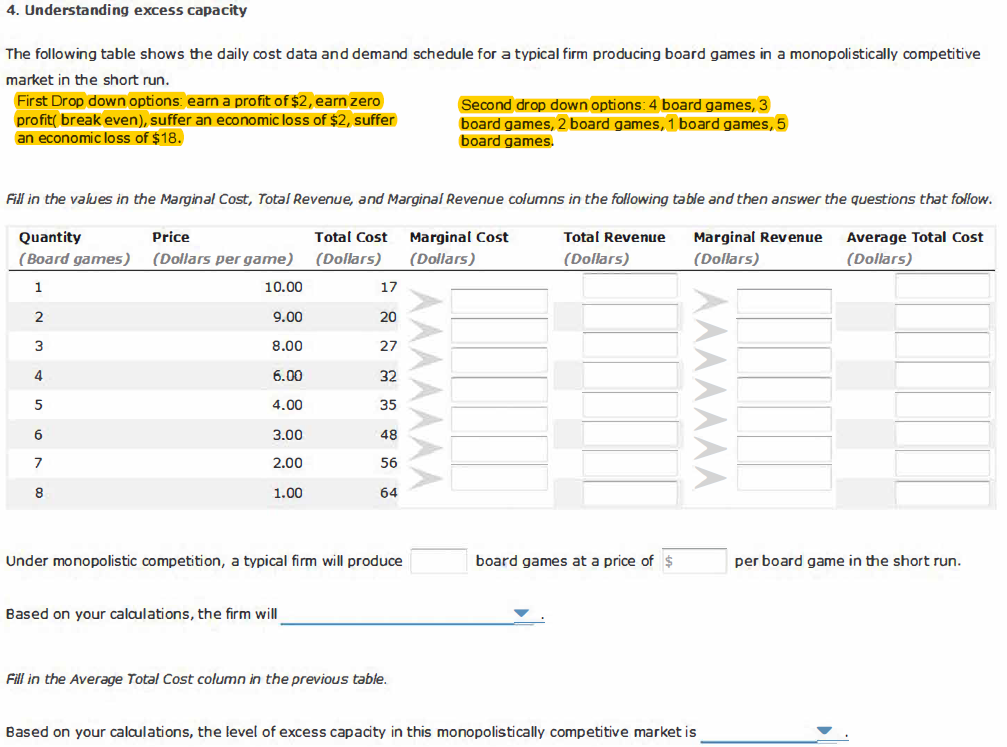Viewport: 1007px width, 747px height.
Task: Select the Marginal Cost input for quantity 2
Action: click(498, 331)
